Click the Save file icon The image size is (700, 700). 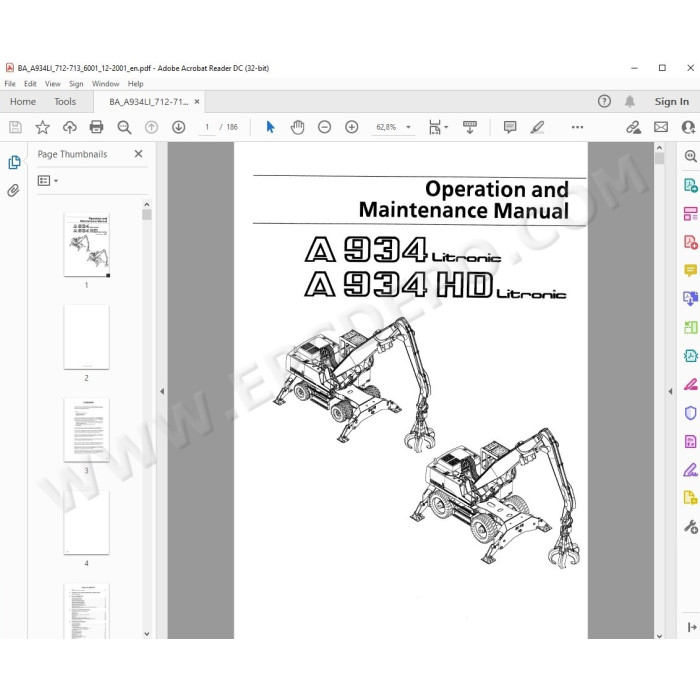(15, 127)
